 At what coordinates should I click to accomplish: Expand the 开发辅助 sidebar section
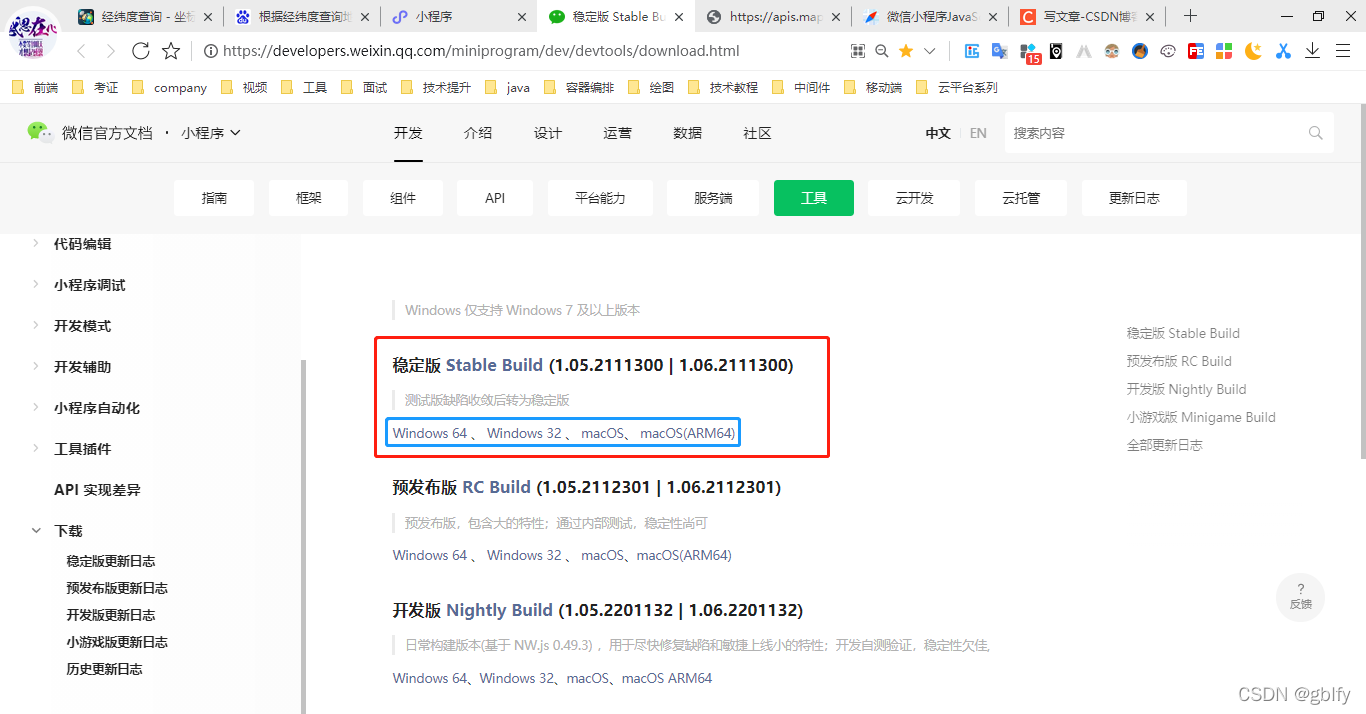click(x=36, y=367)
